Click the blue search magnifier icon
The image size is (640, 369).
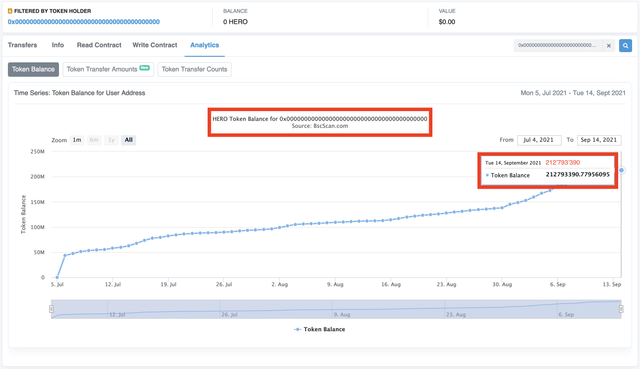625,46
